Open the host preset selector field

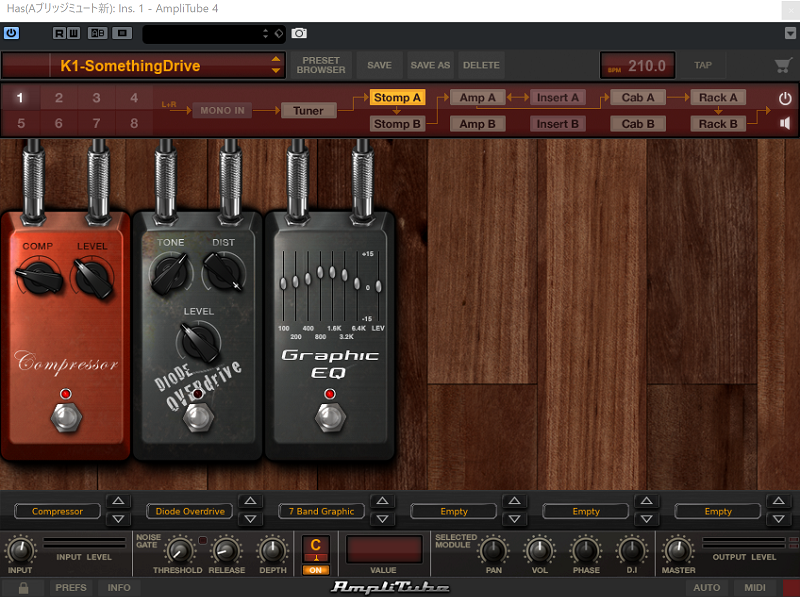pyautogui.click(x=214, y=34)
